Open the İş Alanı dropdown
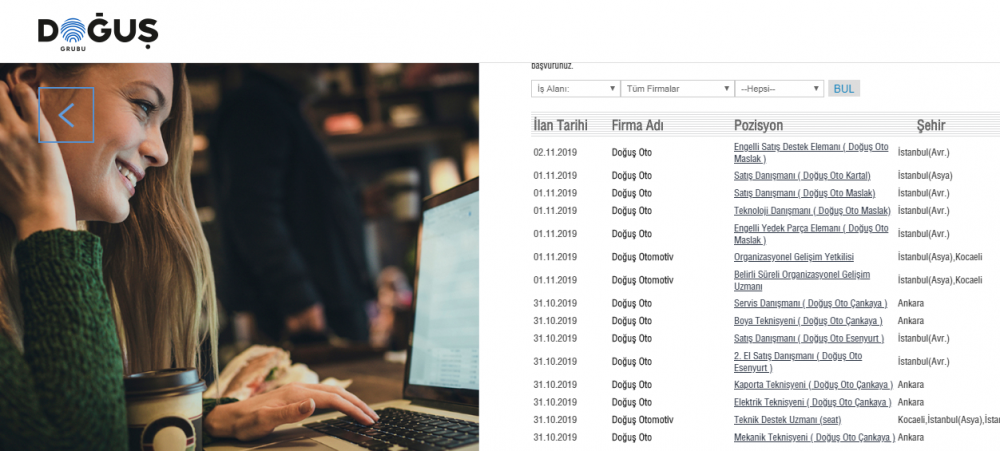1000x451 pixels. click(575, 89)
